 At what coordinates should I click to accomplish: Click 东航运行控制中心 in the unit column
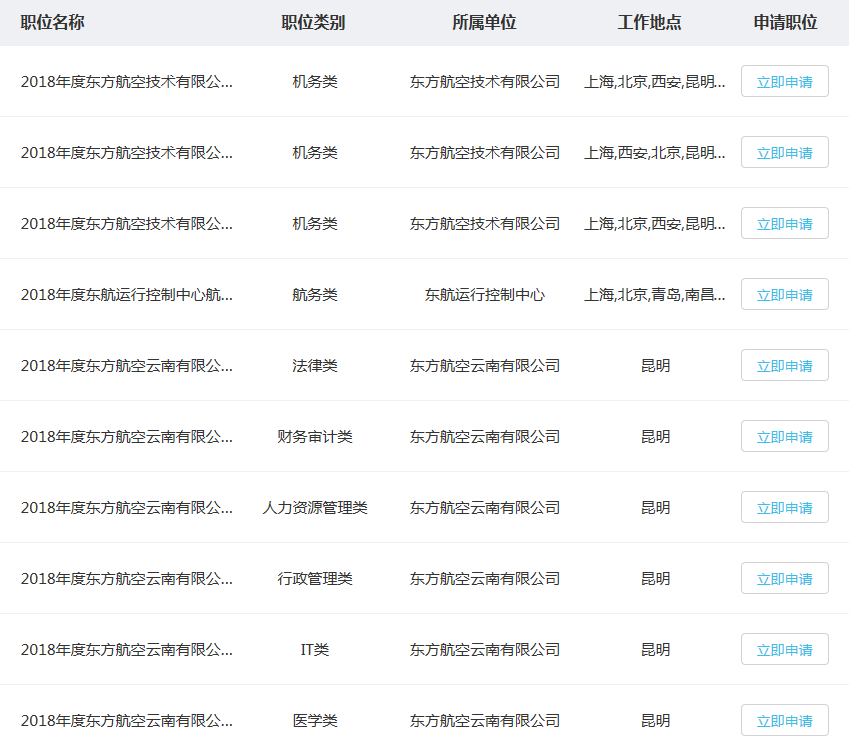point(484,295)
